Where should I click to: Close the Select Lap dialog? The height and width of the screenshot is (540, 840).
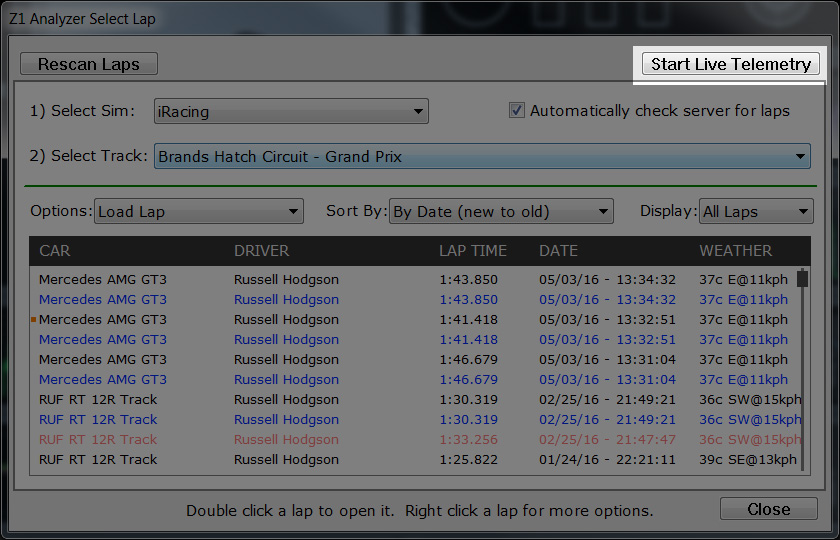tap(769, 509)
